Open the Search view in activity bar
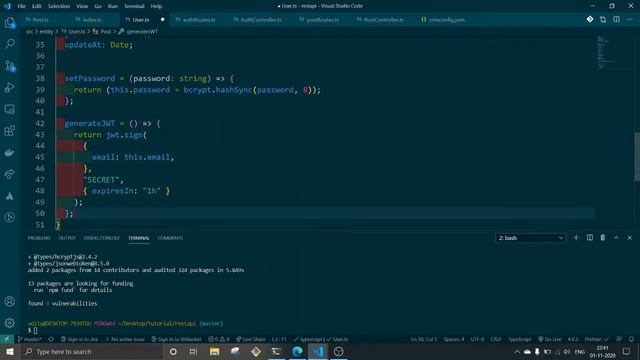Image resolution: width=640 pixels, height=360 pixels. click(9, 43)
